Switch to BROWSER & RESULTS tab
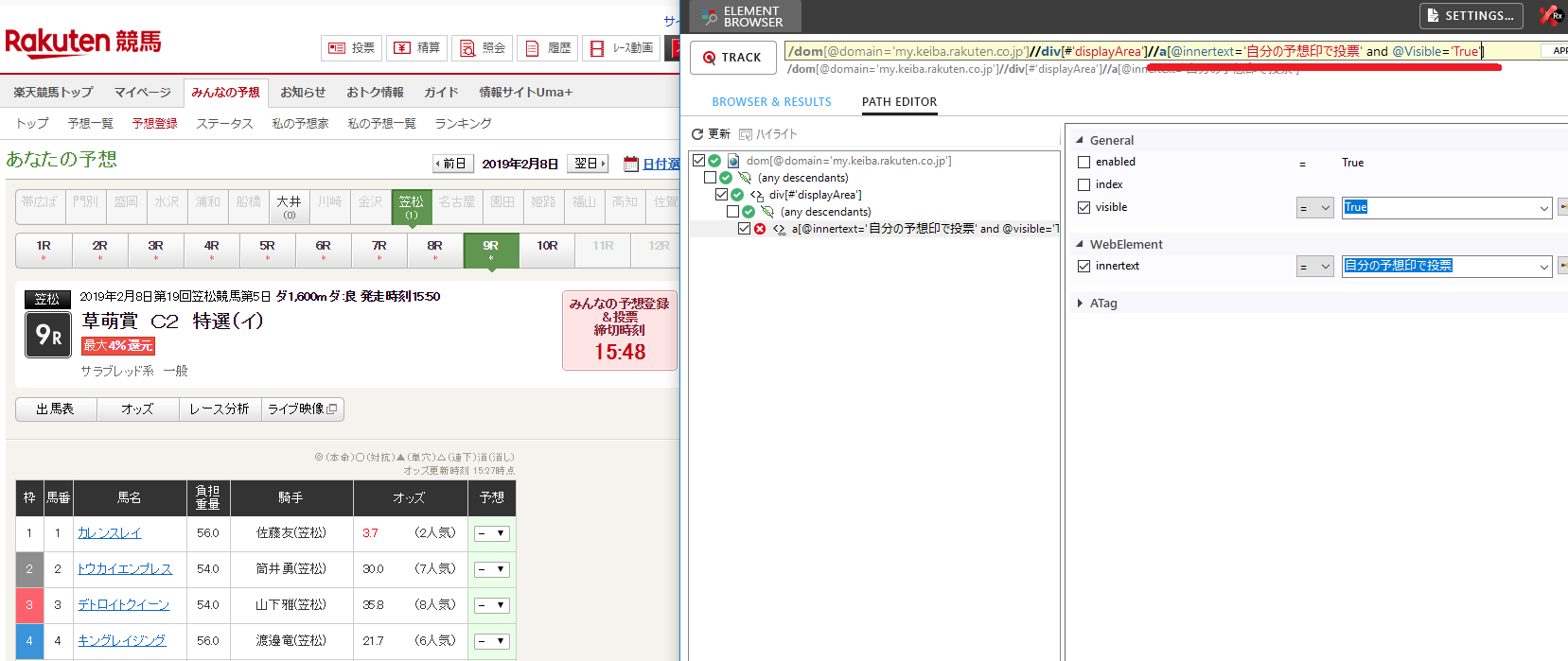 [x=771, y=102]
